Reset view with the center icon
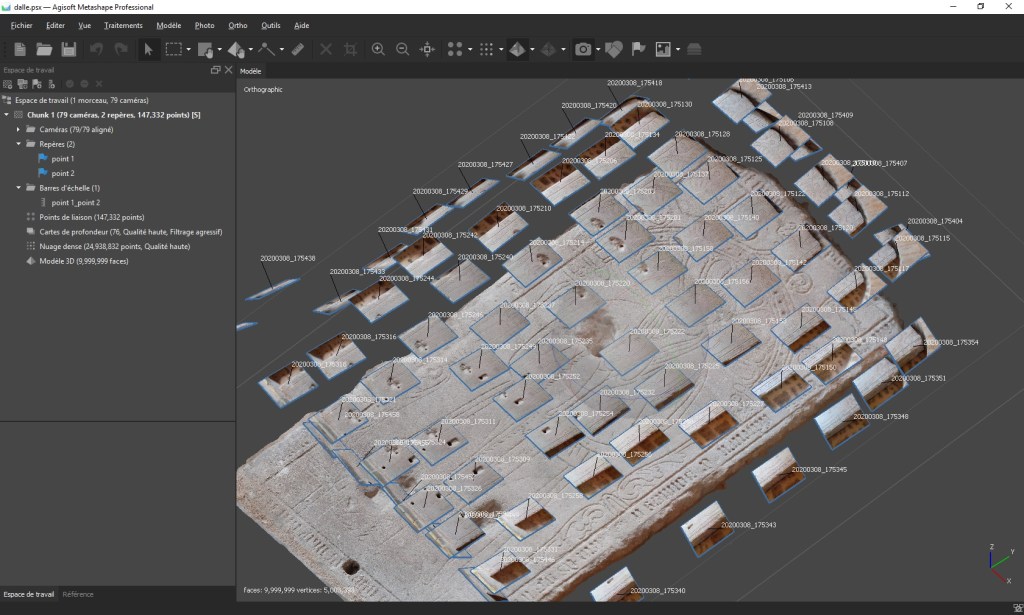Image resolution: width=1024 pixels, height=615 pixels. click(x=427, y=49)
